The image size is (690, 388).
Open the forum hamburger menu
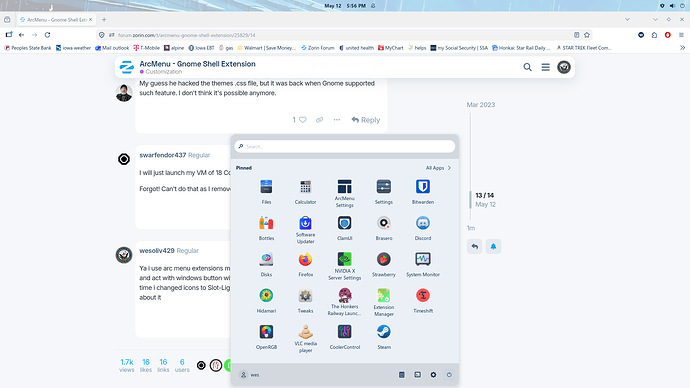[545, 67]
